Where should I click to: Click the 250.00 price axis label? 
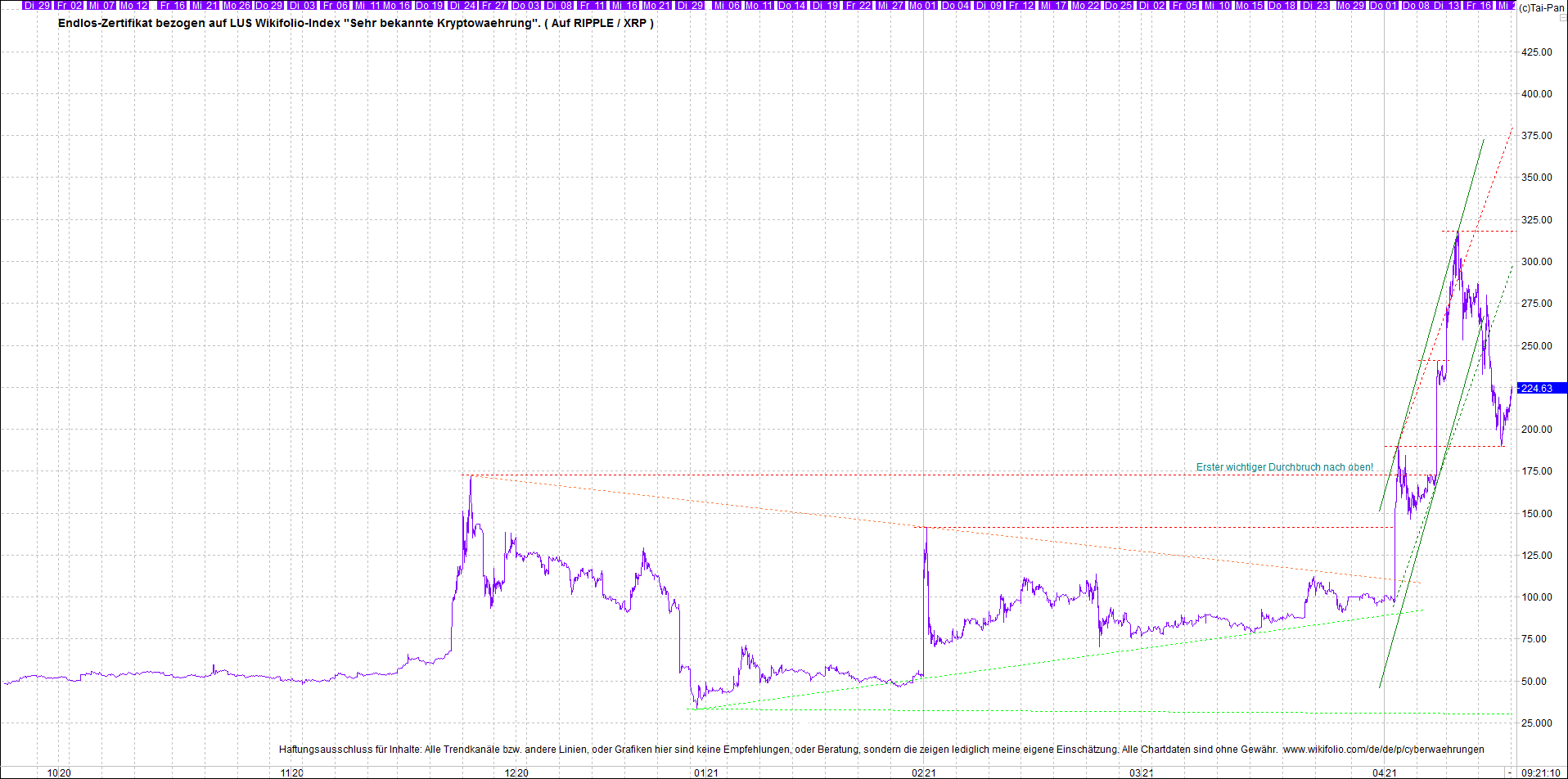coord(1536,345)
